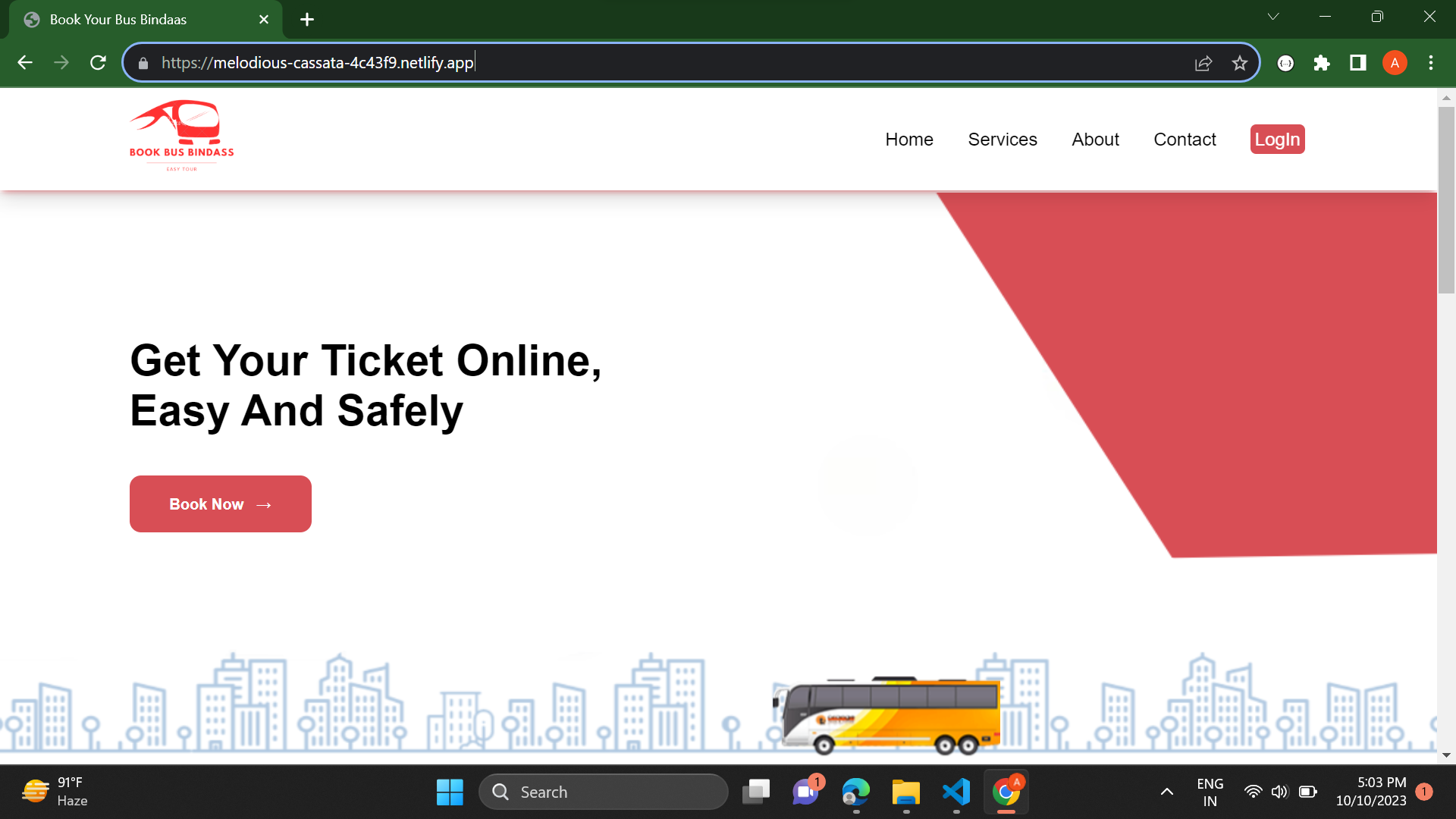This screenshot has height=819, width=1456.
Task: Open the Chrome extensions puzzle icon
Action: (x=1322, y=63)
